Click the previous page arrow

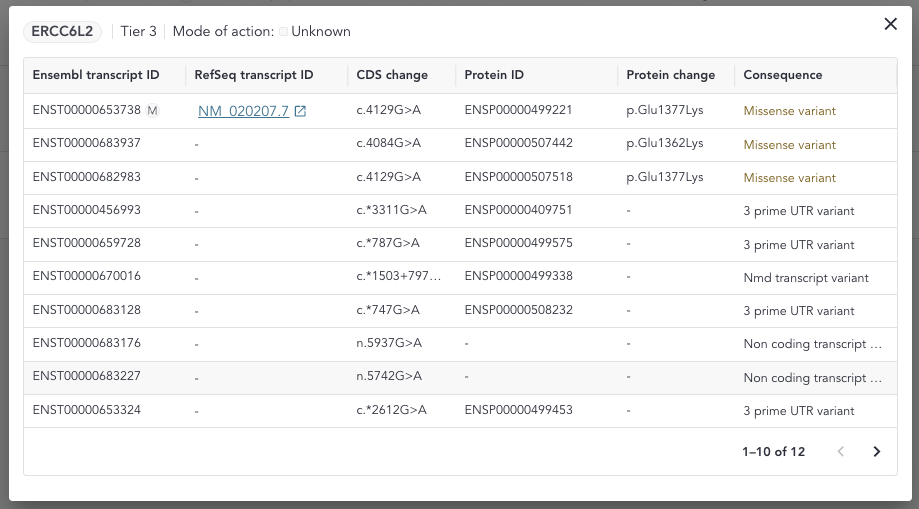[x=841, y=452]
